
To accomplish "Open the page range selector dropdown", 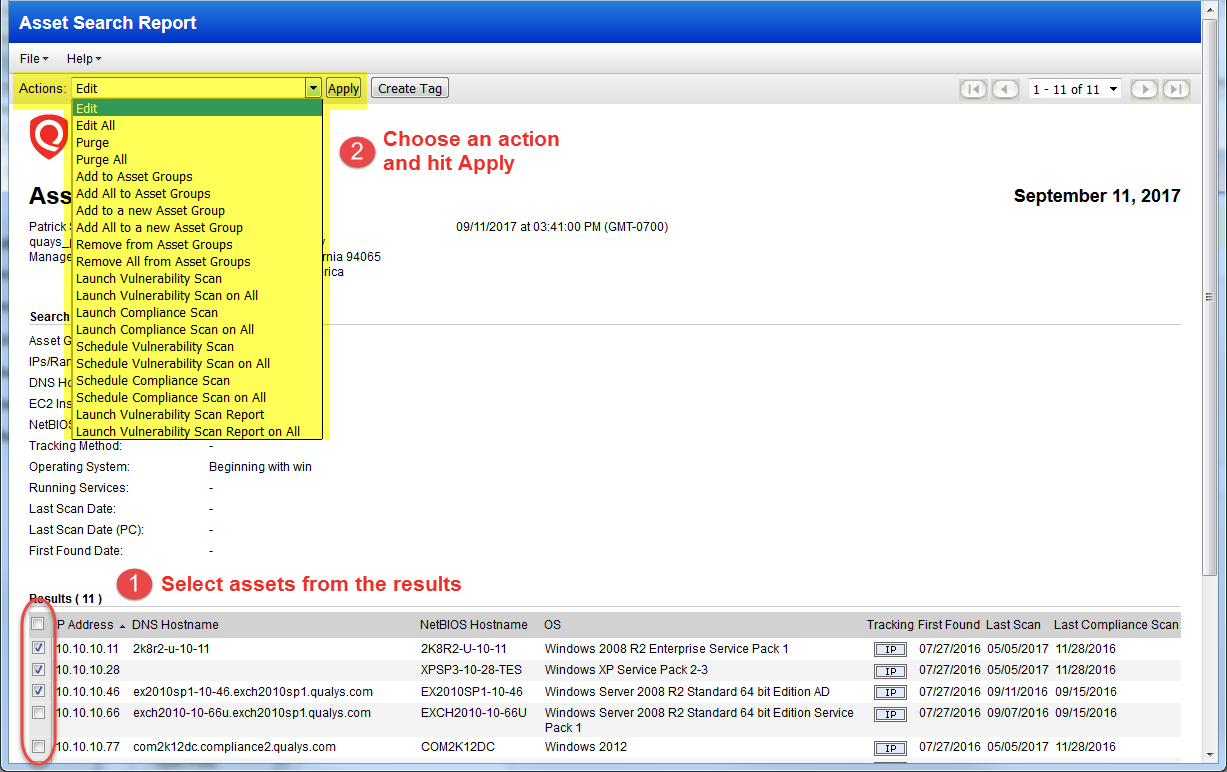I will (x=1114, y=89).
